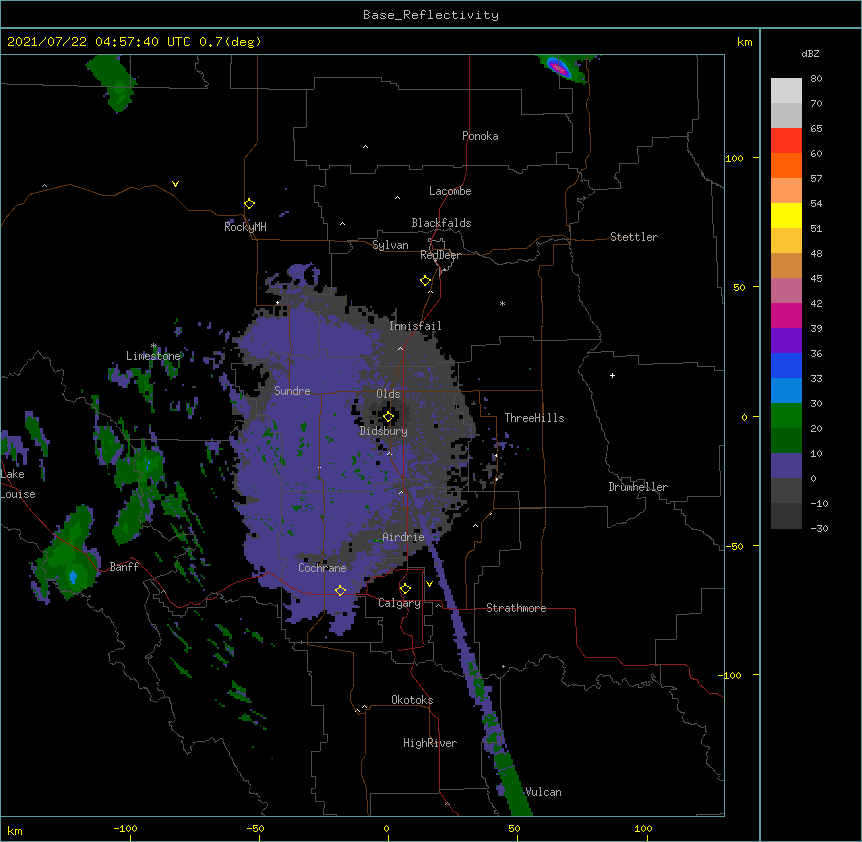
Task: Click the yellow diamond marker below Cochrane
Action: [340, 591]
